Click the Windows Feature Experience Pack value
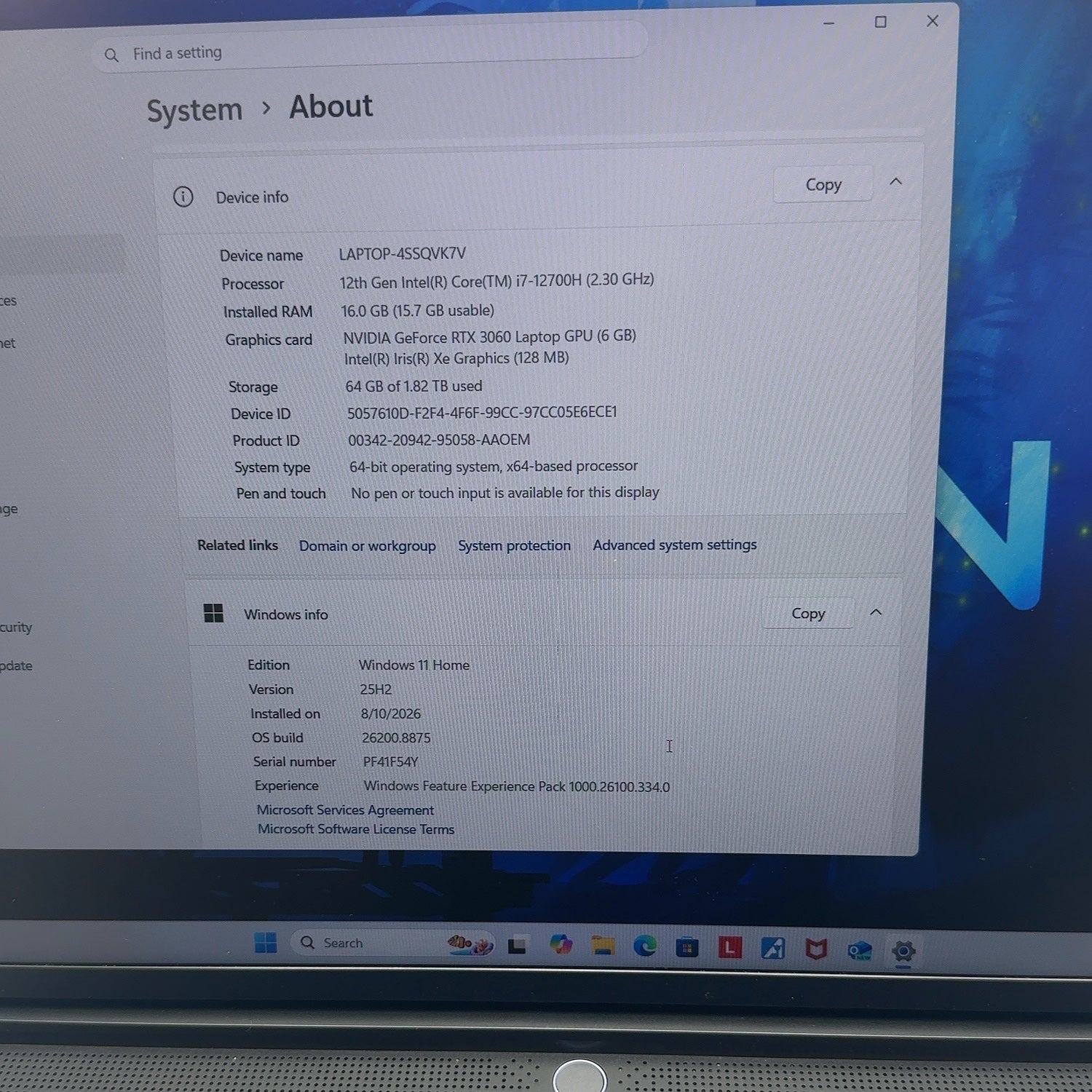 tap(517, 786)
